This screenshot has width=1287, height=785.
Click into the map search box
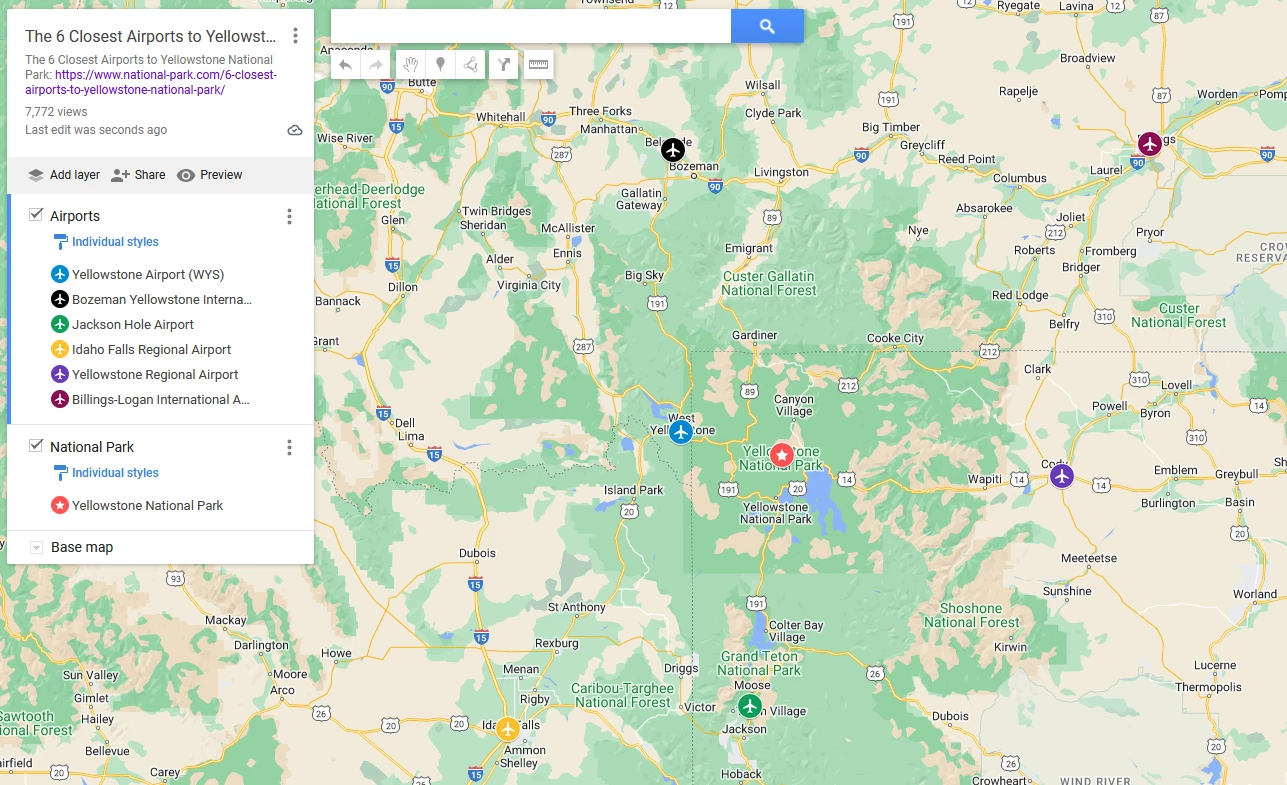pyautogui.click(x=531, y=27)
